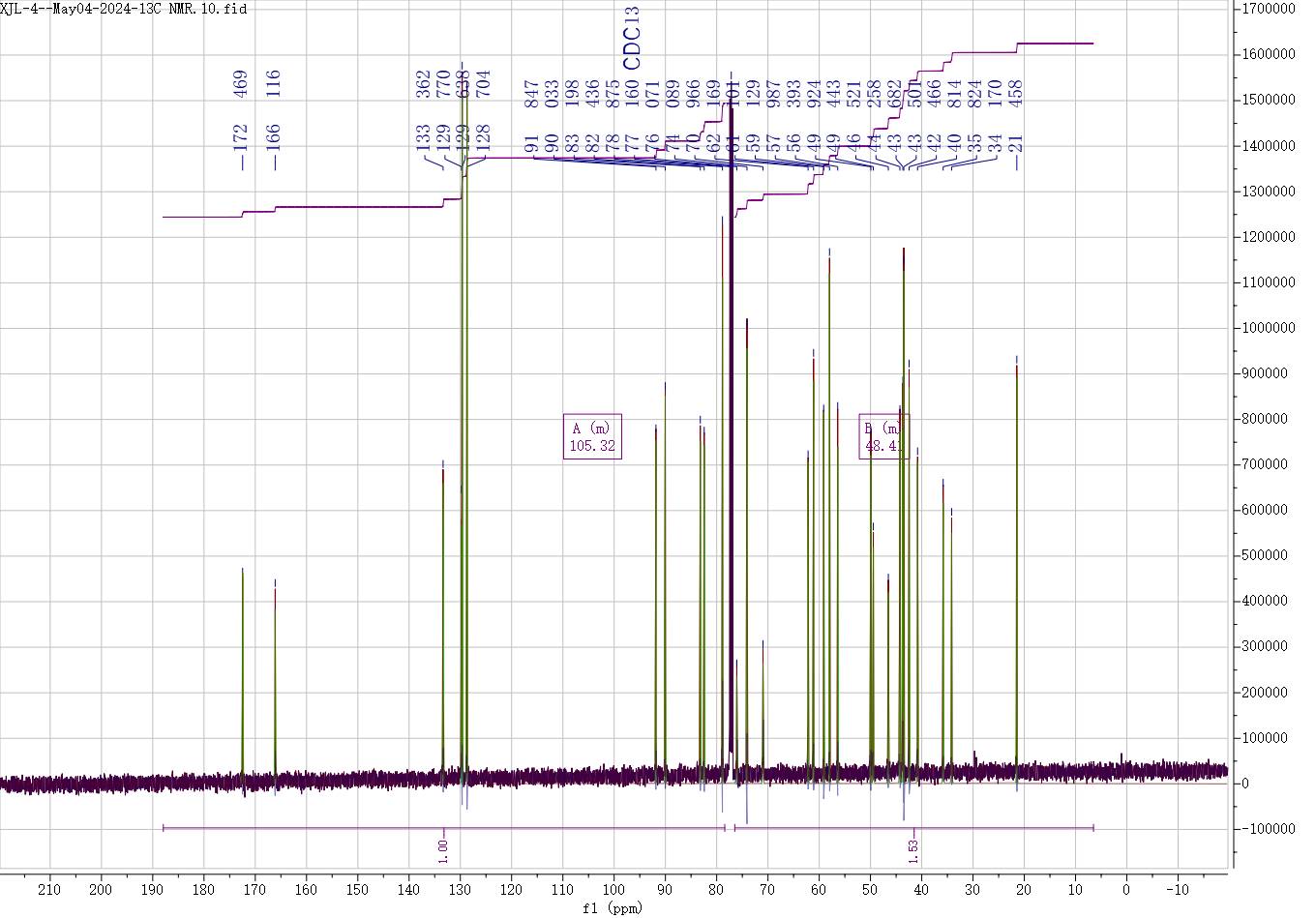Click the 100 tick on ppm axis
Screen dimensions: 1316x918
click(613, 890)
